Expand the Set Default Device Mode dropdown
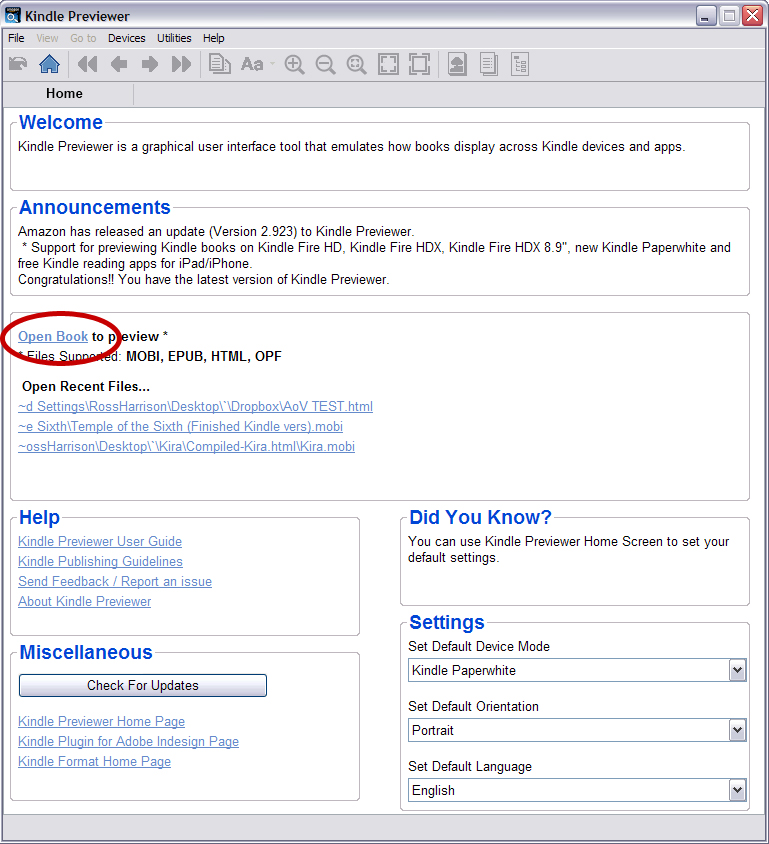 coord(737,670)
